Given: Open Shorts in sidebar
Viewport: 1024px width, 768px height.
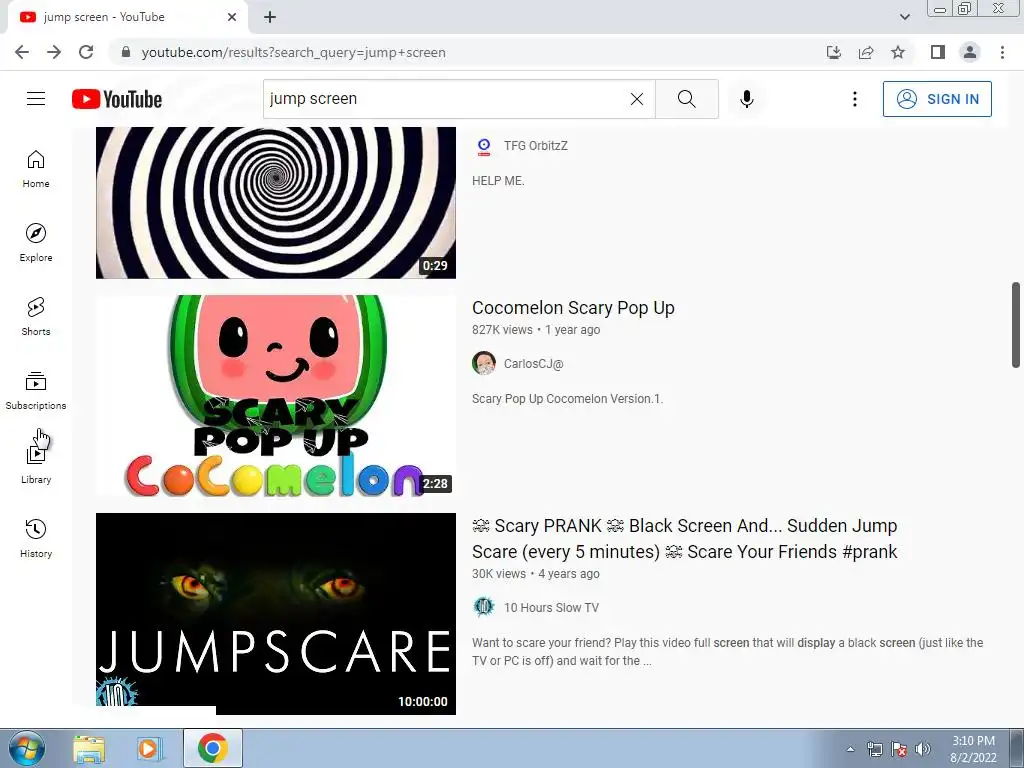Looking at the screenshot, I should click(x=36, y=317).
